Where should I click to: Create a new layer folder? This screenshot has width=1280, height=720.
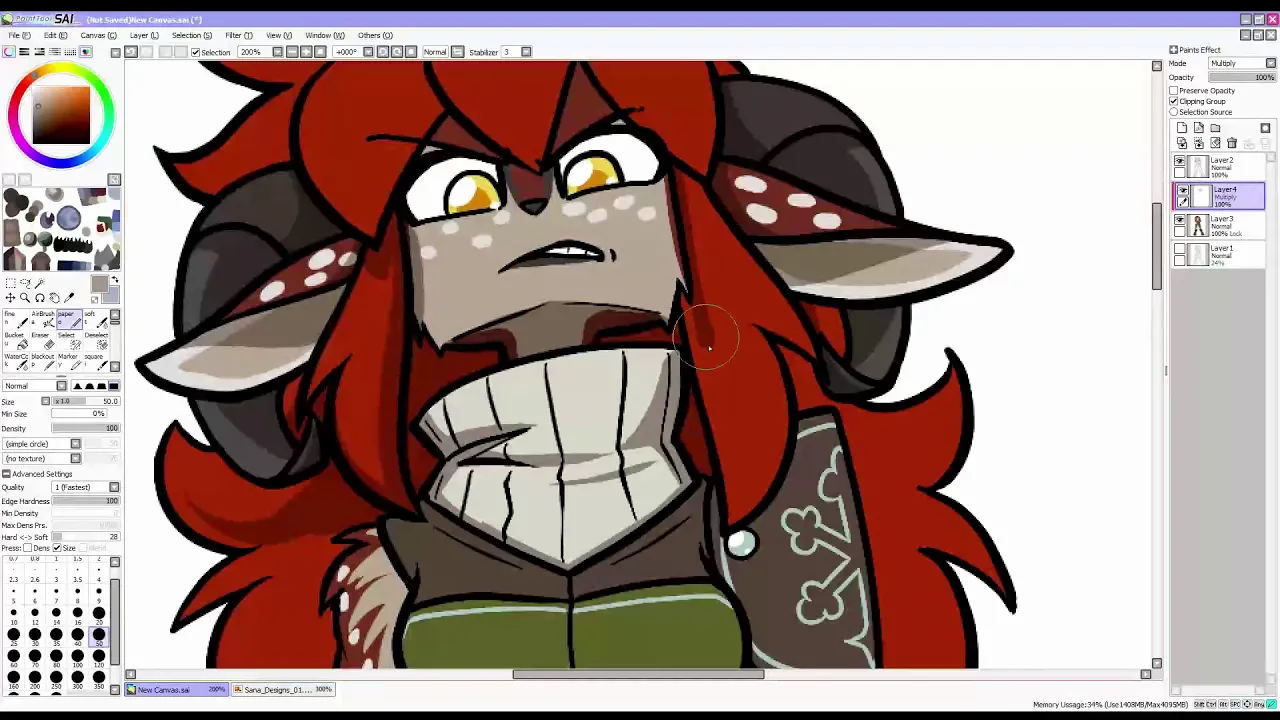(1215, 128)
